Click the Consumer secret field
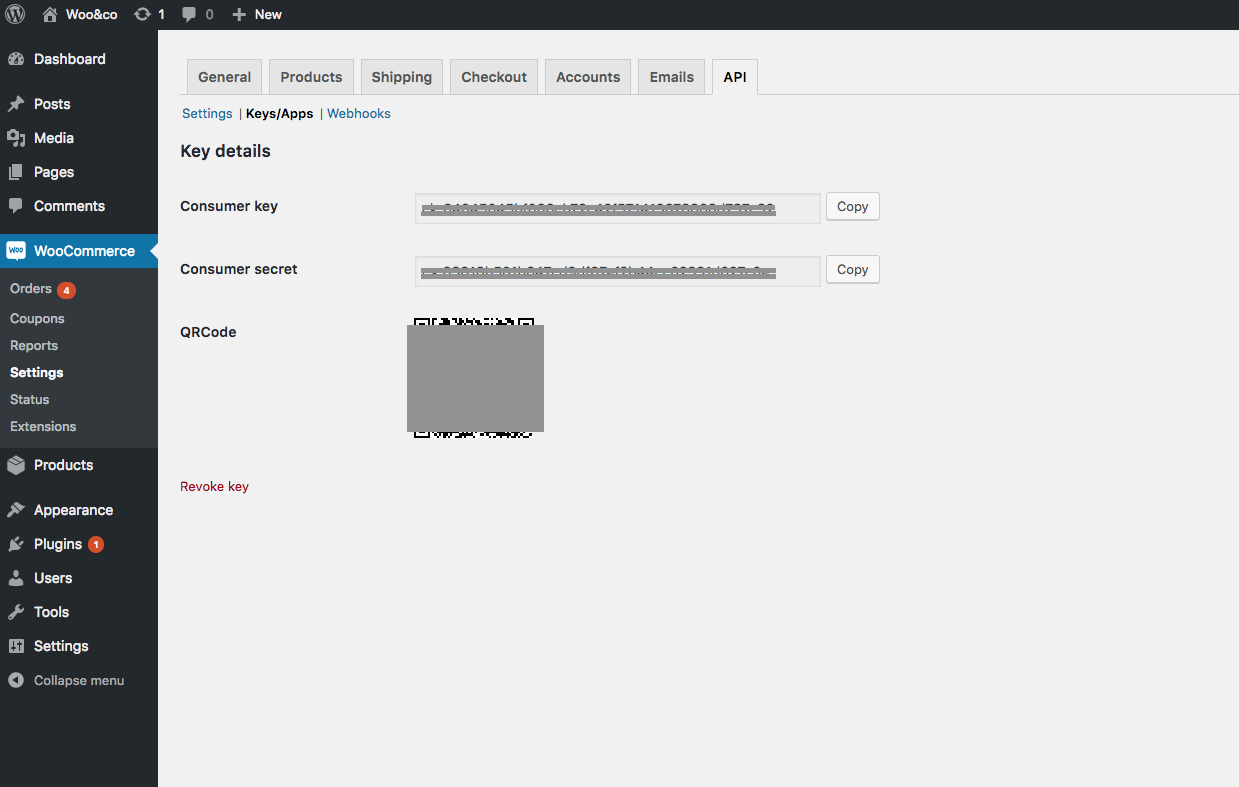This screenshot has width=1239, height=787. point(618,271)
